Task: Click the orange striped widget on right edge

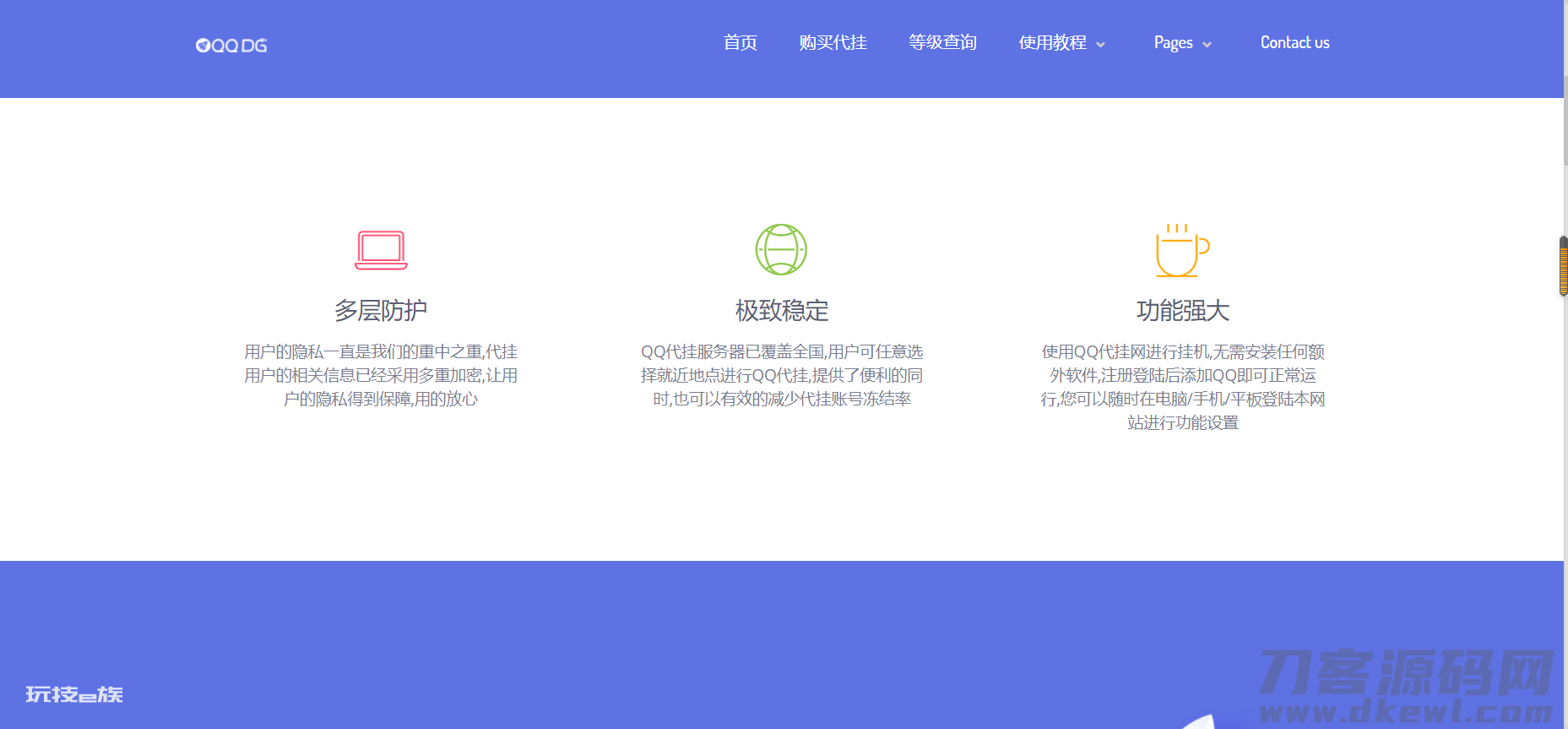Action: pyautogui.click(x=1563, y=266)
